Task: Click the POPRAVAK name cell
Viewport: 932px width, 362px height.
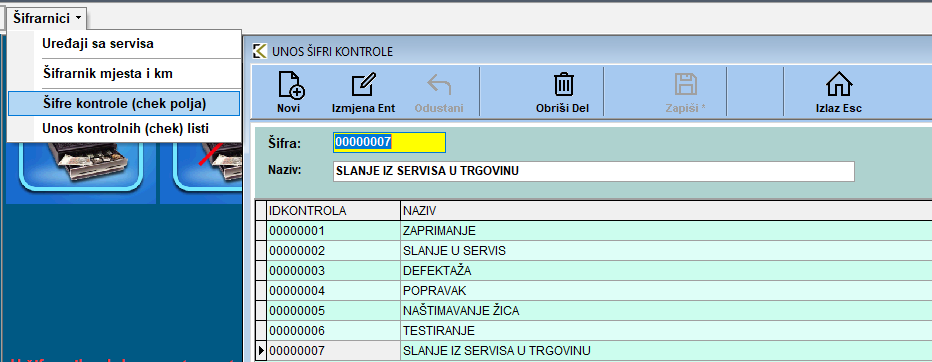Action: point(666,291)
